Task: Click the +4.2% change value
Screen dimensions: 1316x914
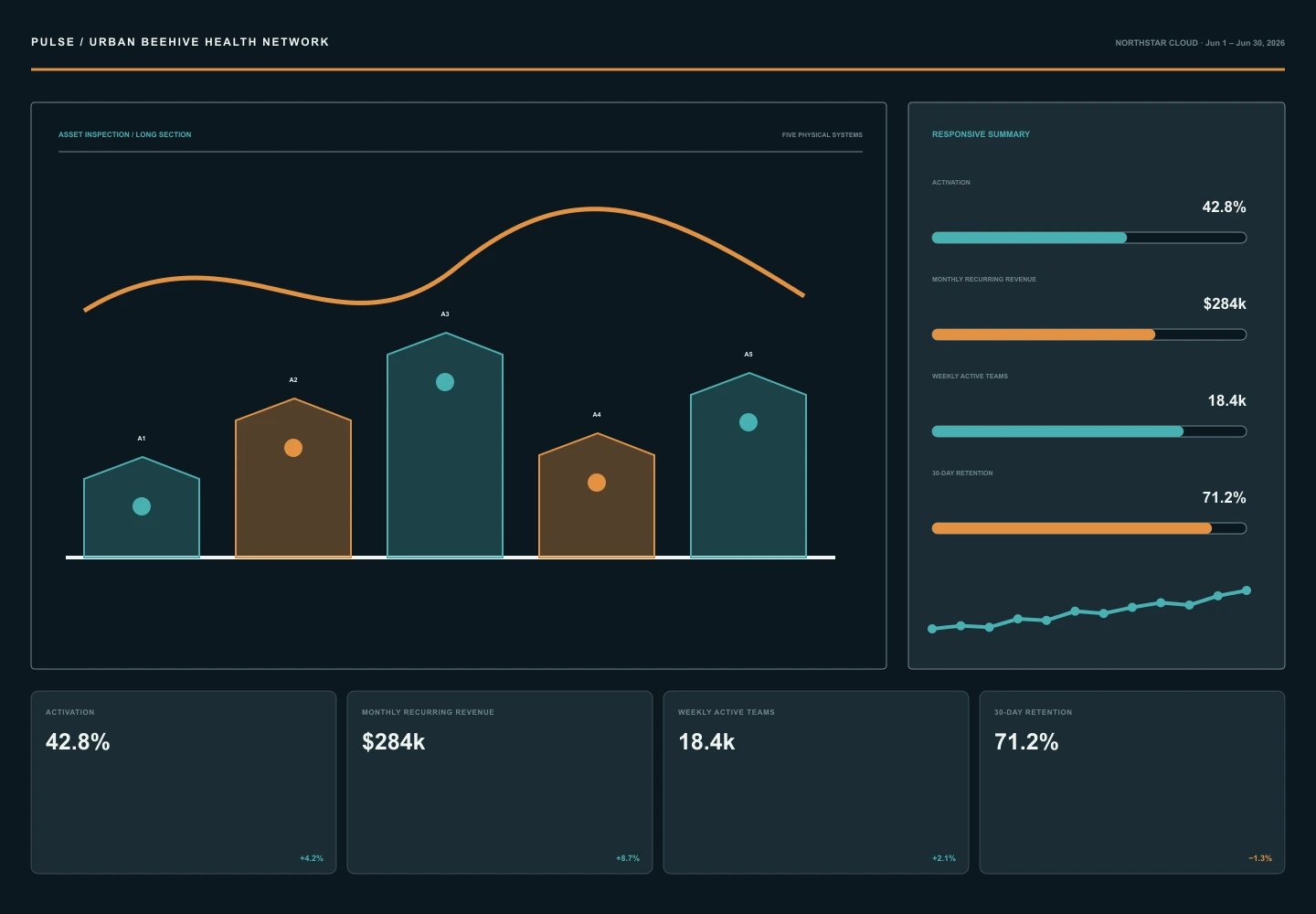Action: tap(312, 858)
